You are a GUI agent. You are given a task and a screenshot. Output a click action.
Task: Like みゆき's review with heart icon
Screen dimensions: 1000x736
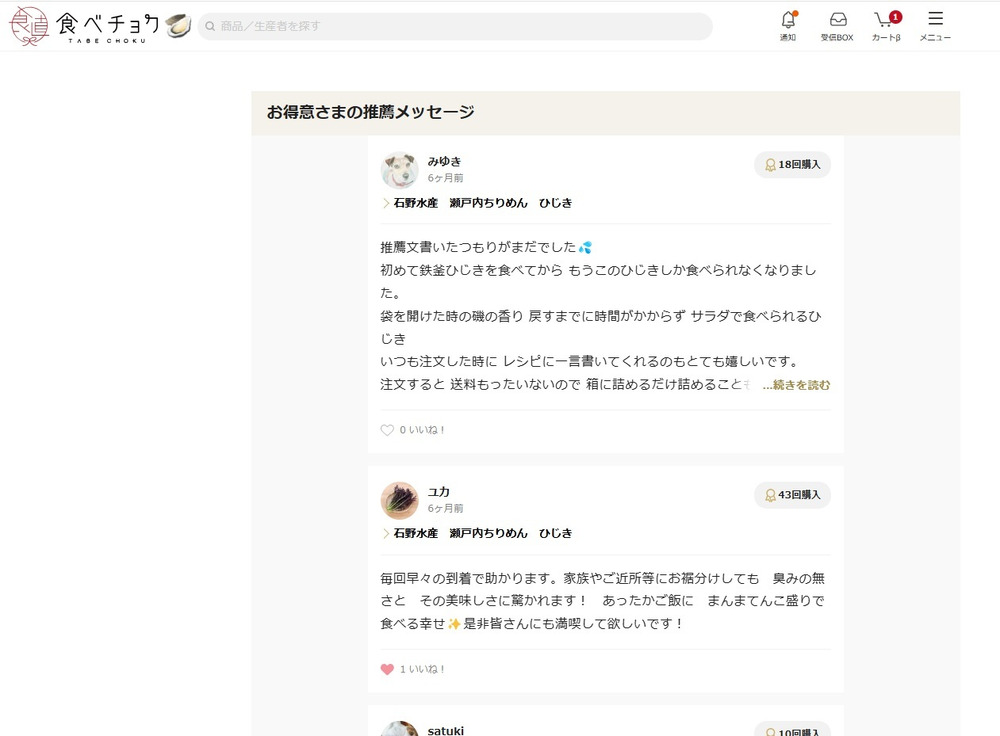[x=387, y=430]
